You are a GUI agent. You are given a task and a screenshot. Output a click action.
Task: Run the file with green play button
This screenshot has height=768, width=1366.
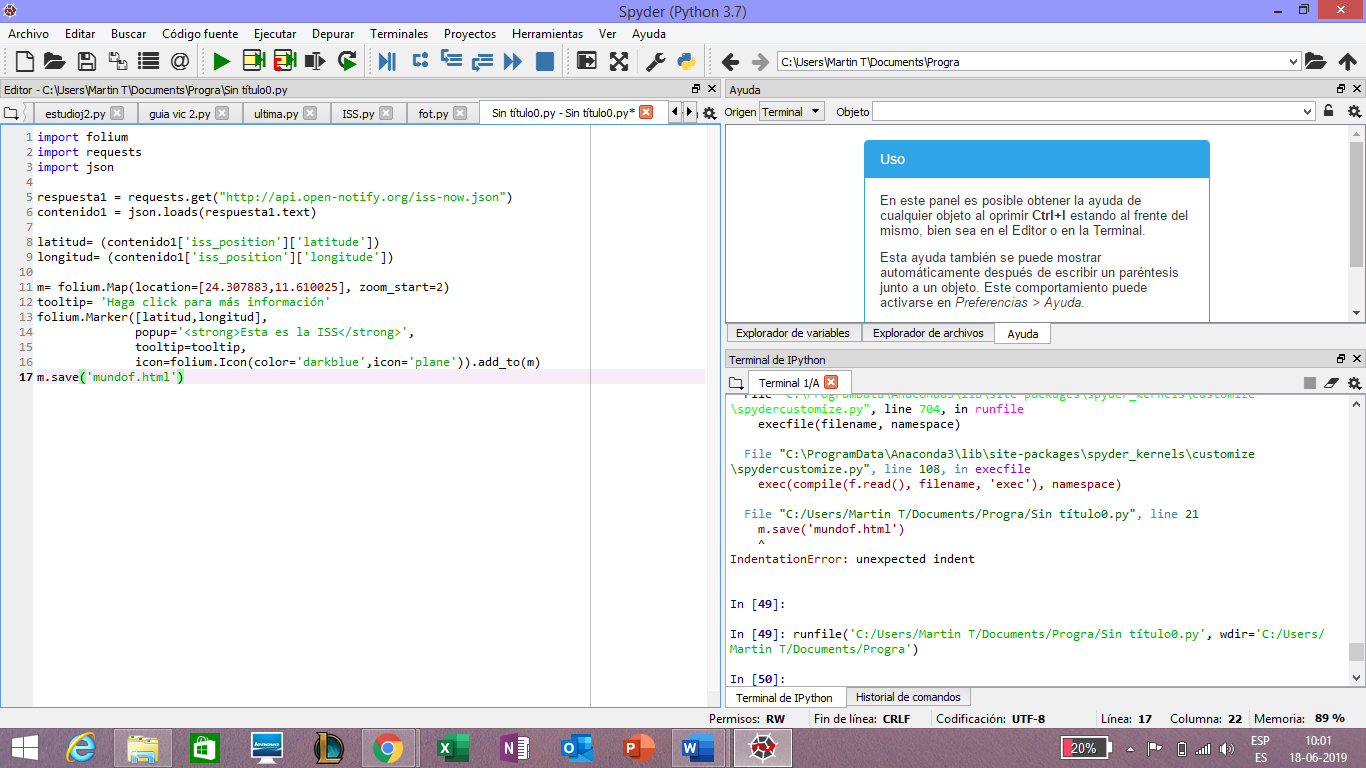221,61
